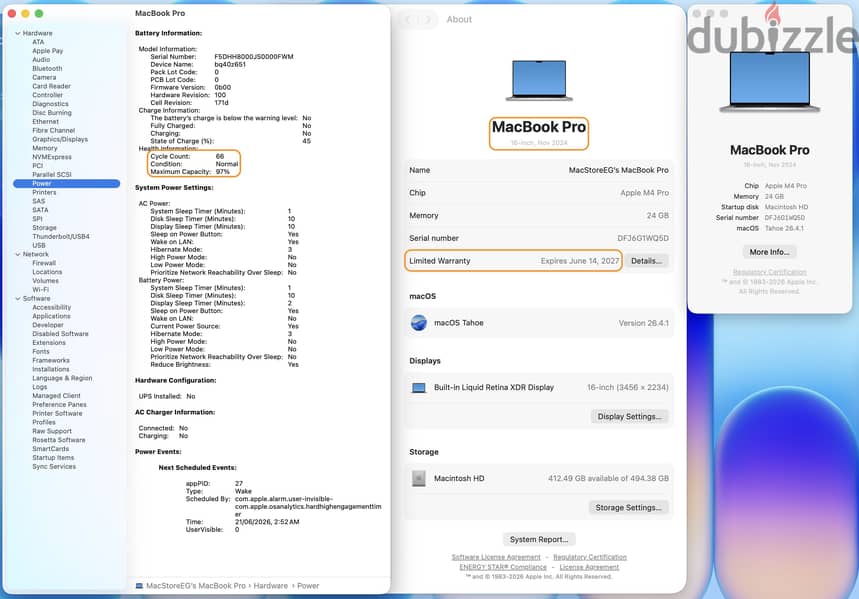
Task: Select Sync Services in sidebar
Action: (x=54, y=466)
